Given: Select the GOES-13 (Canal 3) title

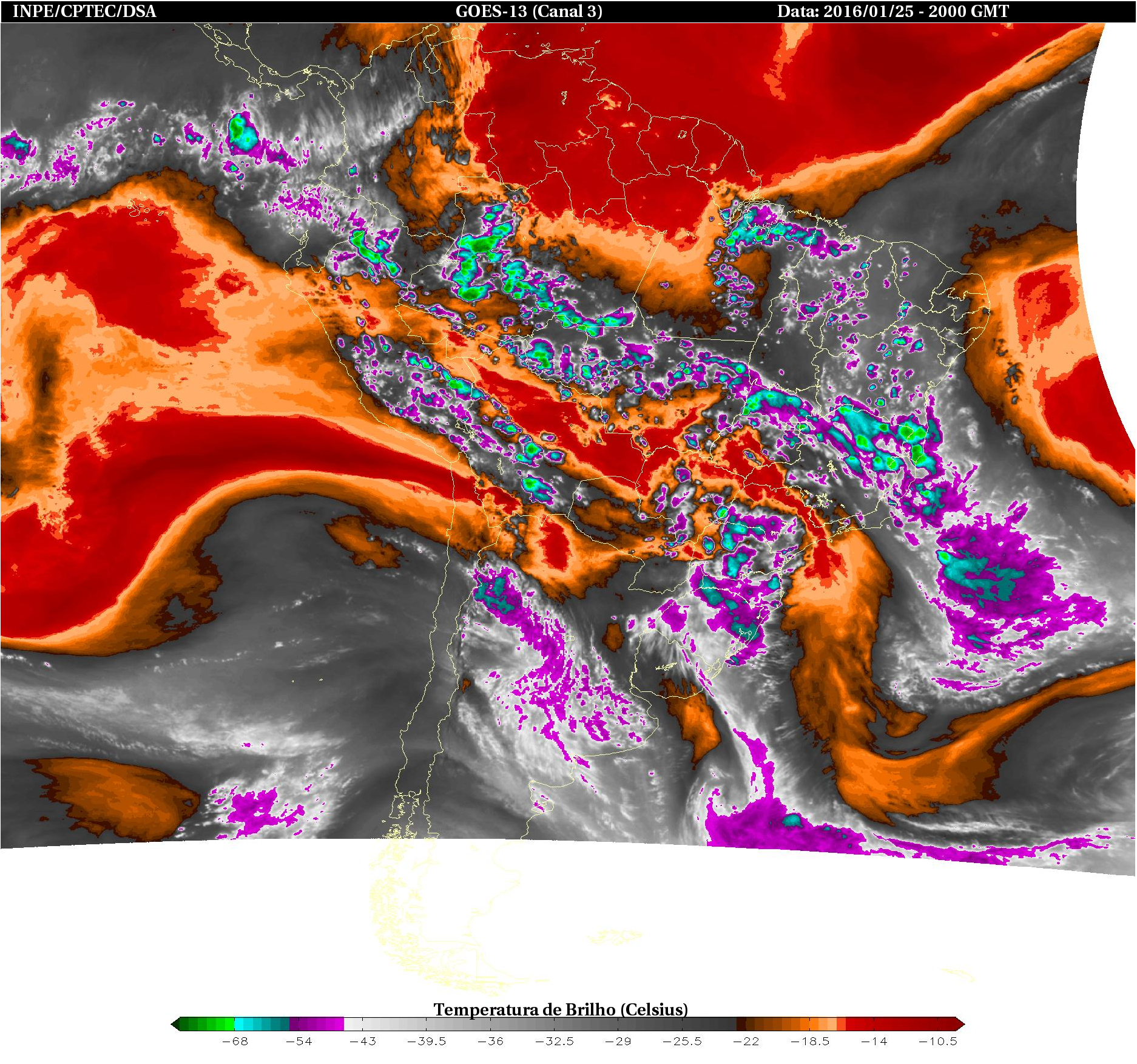Looking at the screenshot, I should click(528, 12).
